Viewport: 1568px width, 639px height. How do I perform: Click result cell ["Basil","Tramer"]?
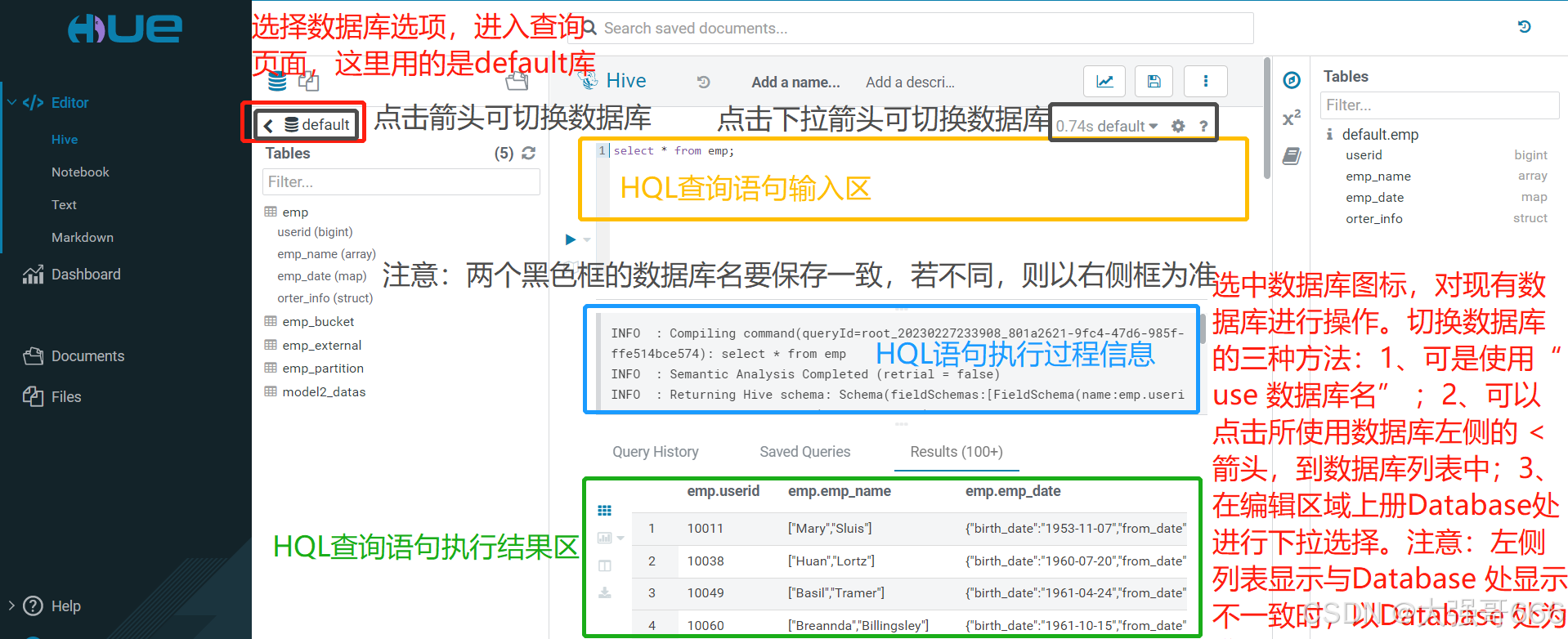(836, 593)
